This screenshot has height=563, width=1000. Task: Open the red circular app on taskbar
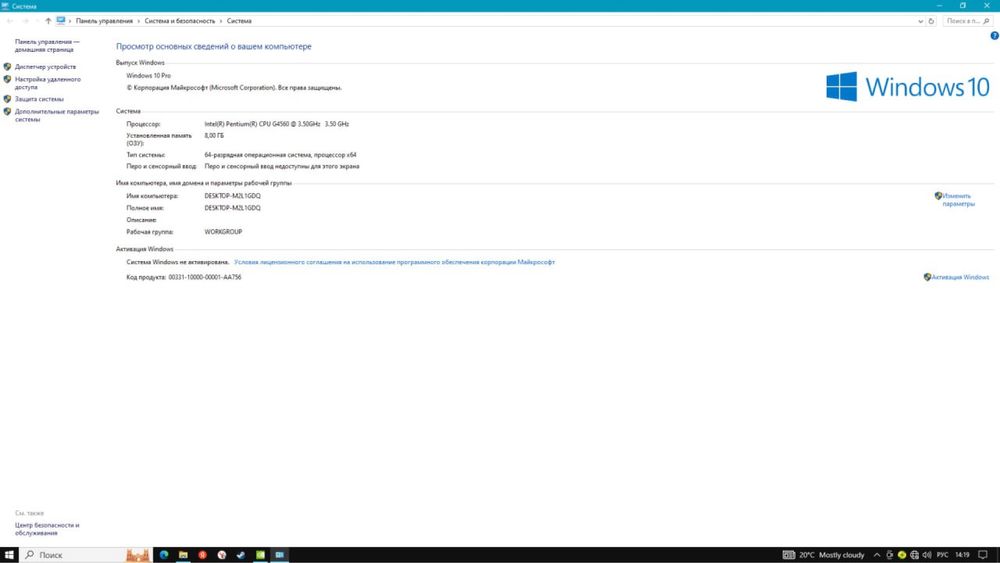point(202,555)
